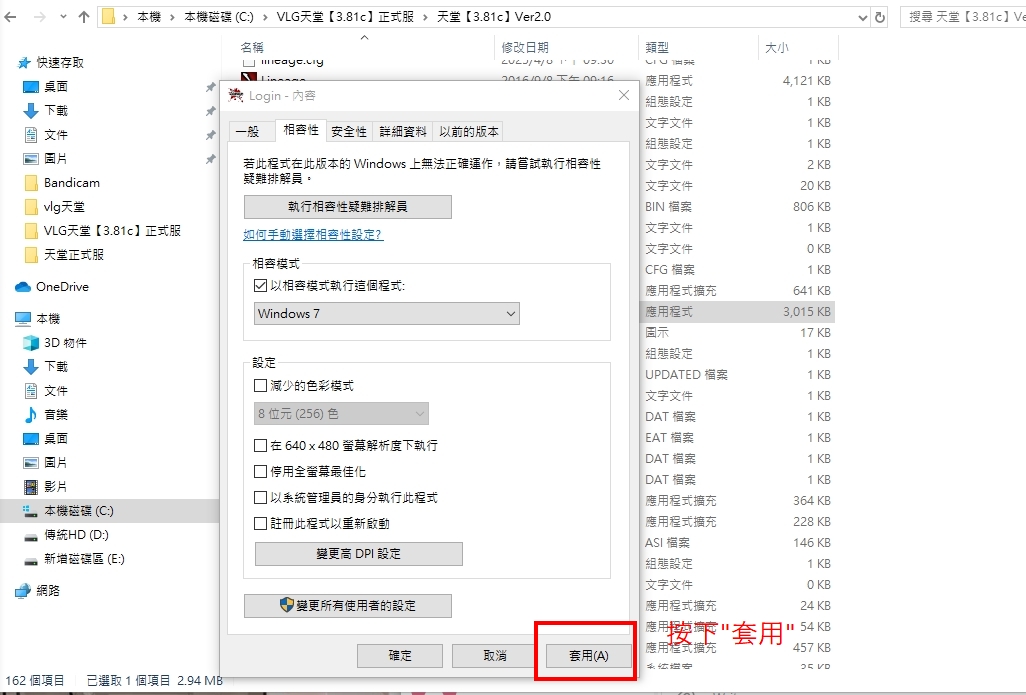The image size is (1026, 695).
Task: Open 如何手動選擇相容性設定? link
Action: [313, 234]
